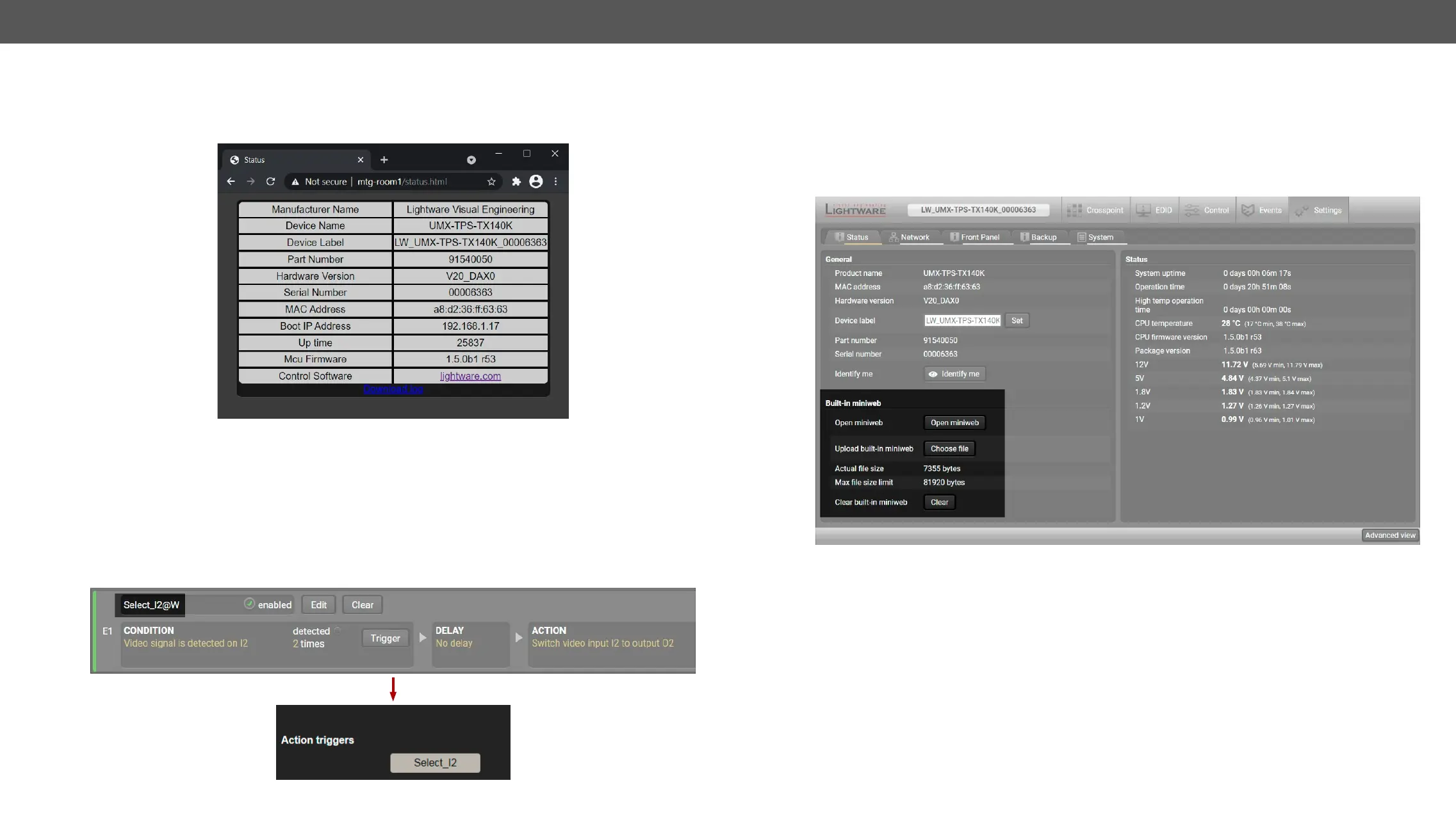
Task: Click the Video signal is detected on I2 condition
Action: [186, 643]
